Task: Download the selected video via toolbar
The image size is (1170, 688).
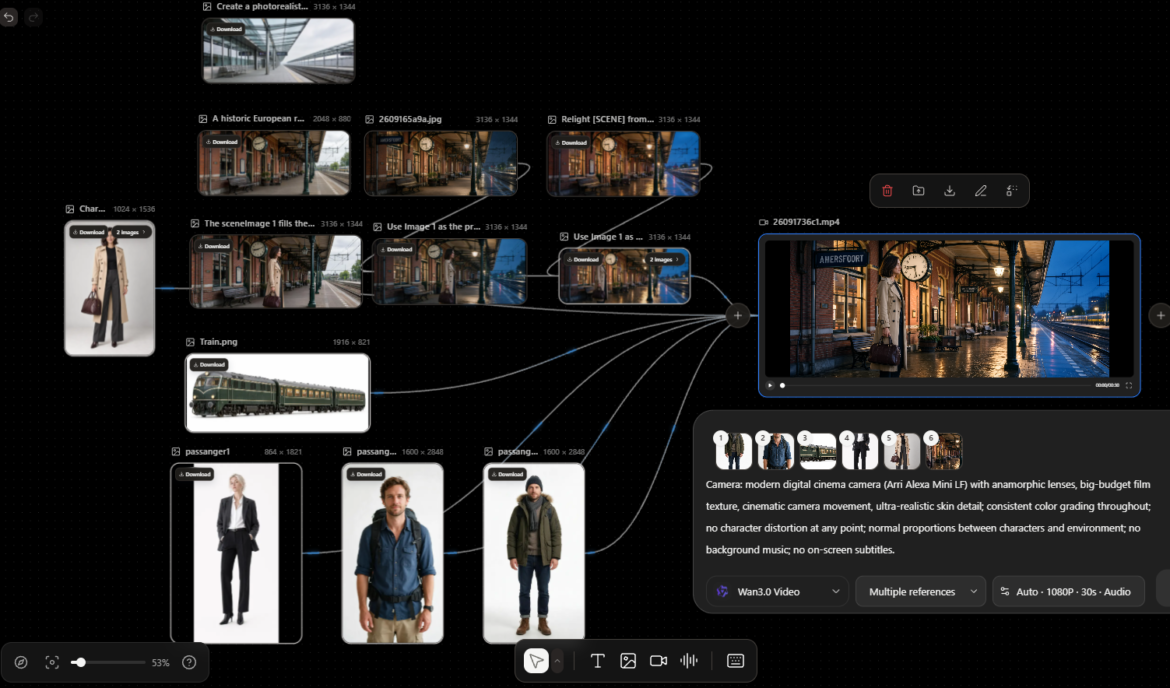Action: point(949,191)
